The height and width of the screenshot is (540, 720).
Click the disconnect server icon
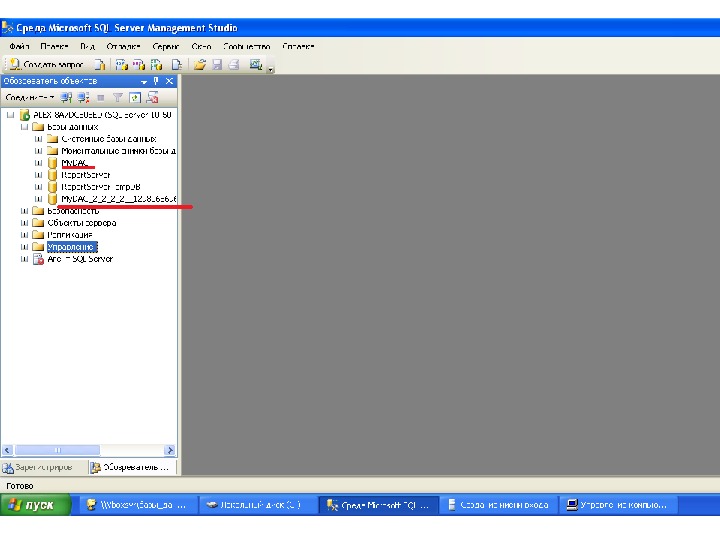point(84,97)
